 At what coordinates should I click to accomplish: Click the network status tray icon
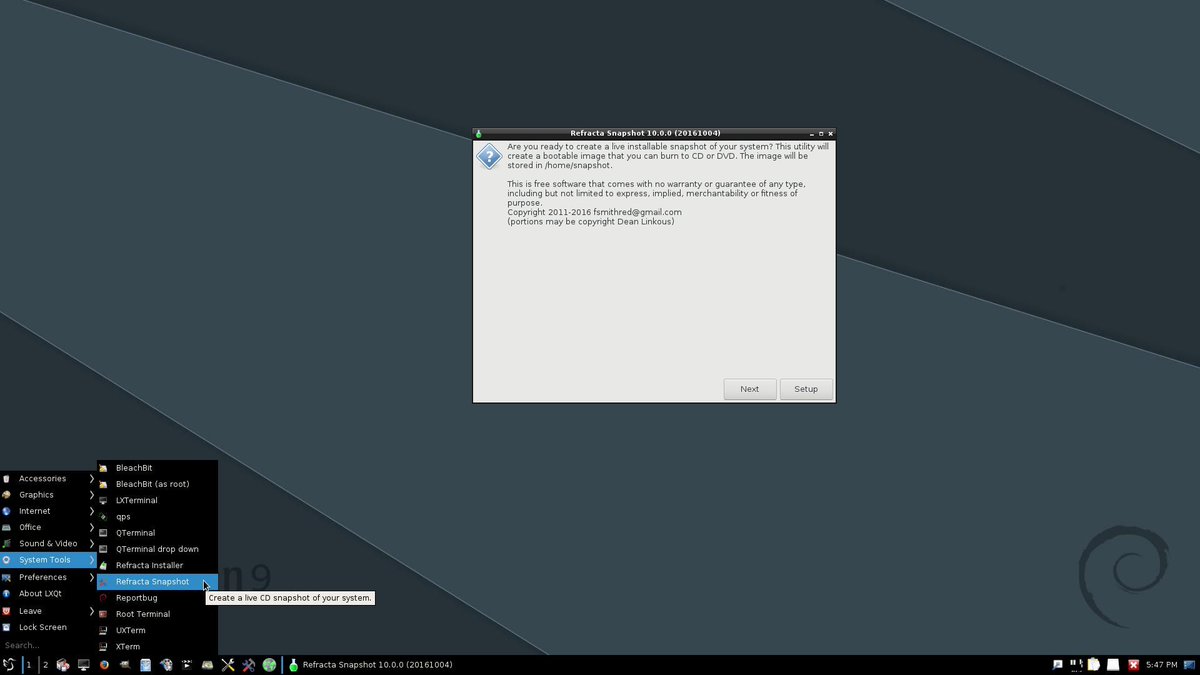click(x=1077, y=664)
